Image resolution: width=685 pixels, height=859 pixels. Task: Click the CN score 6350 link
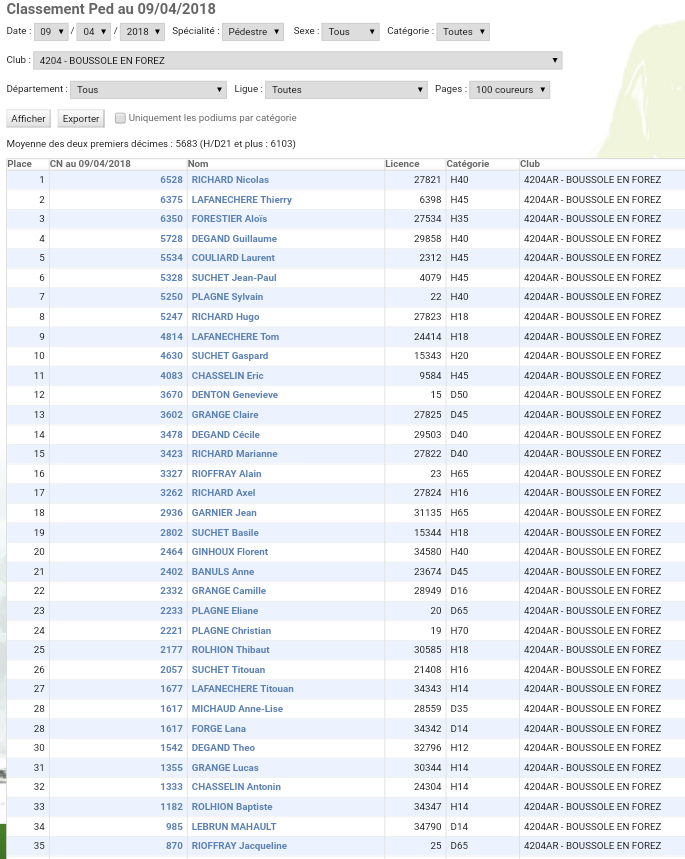171,219
